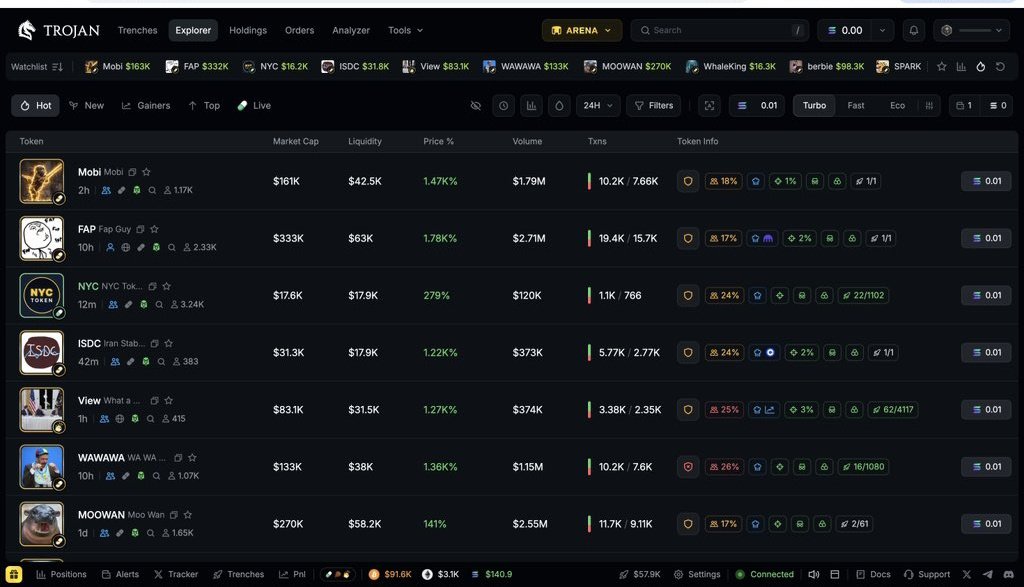
Task: Open the Filters panel
Action: [653, 105]
